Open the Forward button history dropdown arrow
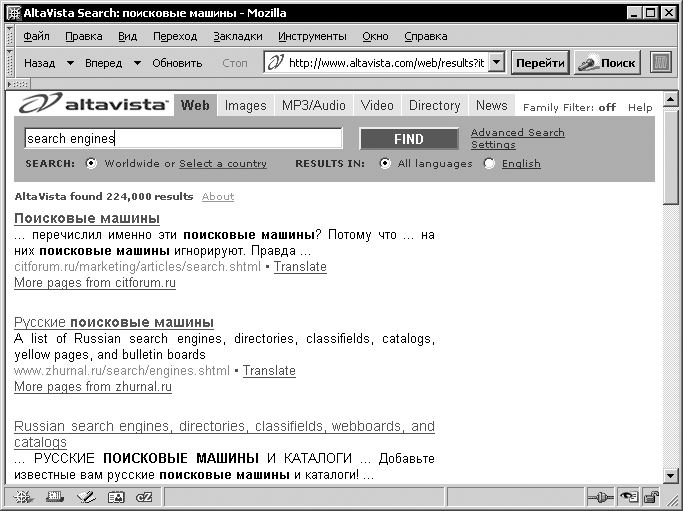 click(137, 64)
